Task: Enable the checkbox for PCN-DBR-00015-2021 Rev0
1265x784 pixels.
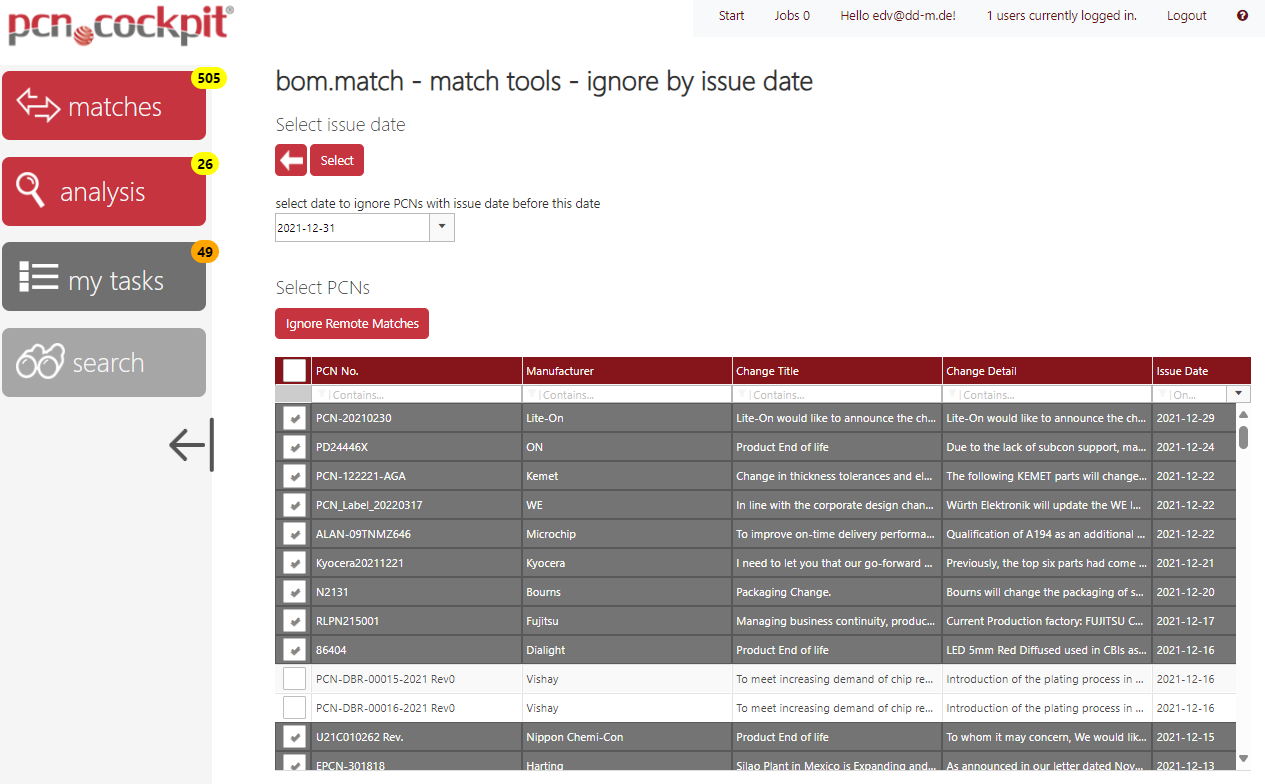Action: tap(294, 678)
